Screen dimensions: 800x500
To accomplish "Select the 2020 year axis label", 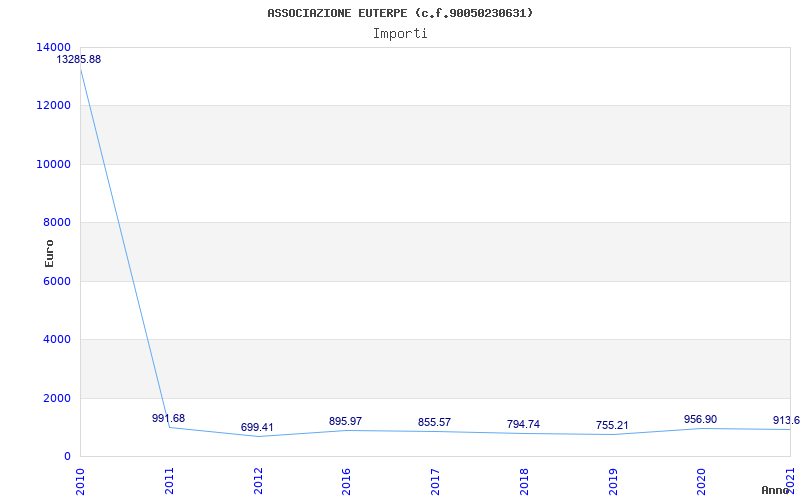I will click(702, 481).
